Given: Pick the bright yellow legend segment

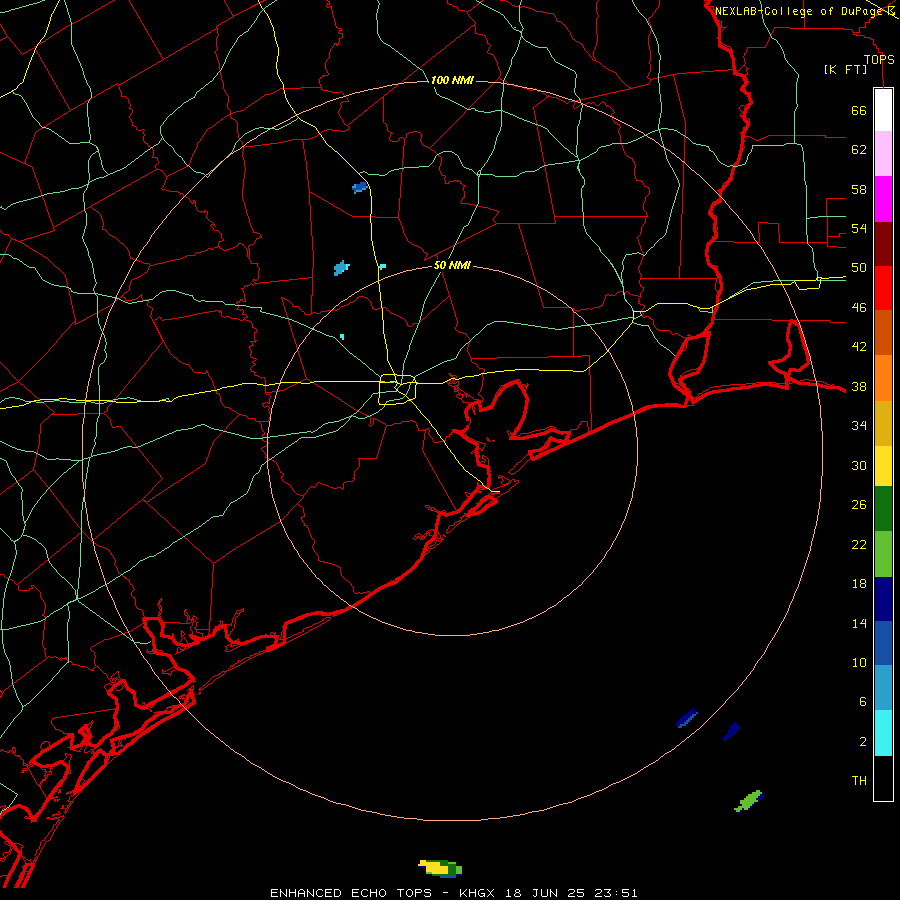Looking at the screenshot, I should tap(883, 465).
